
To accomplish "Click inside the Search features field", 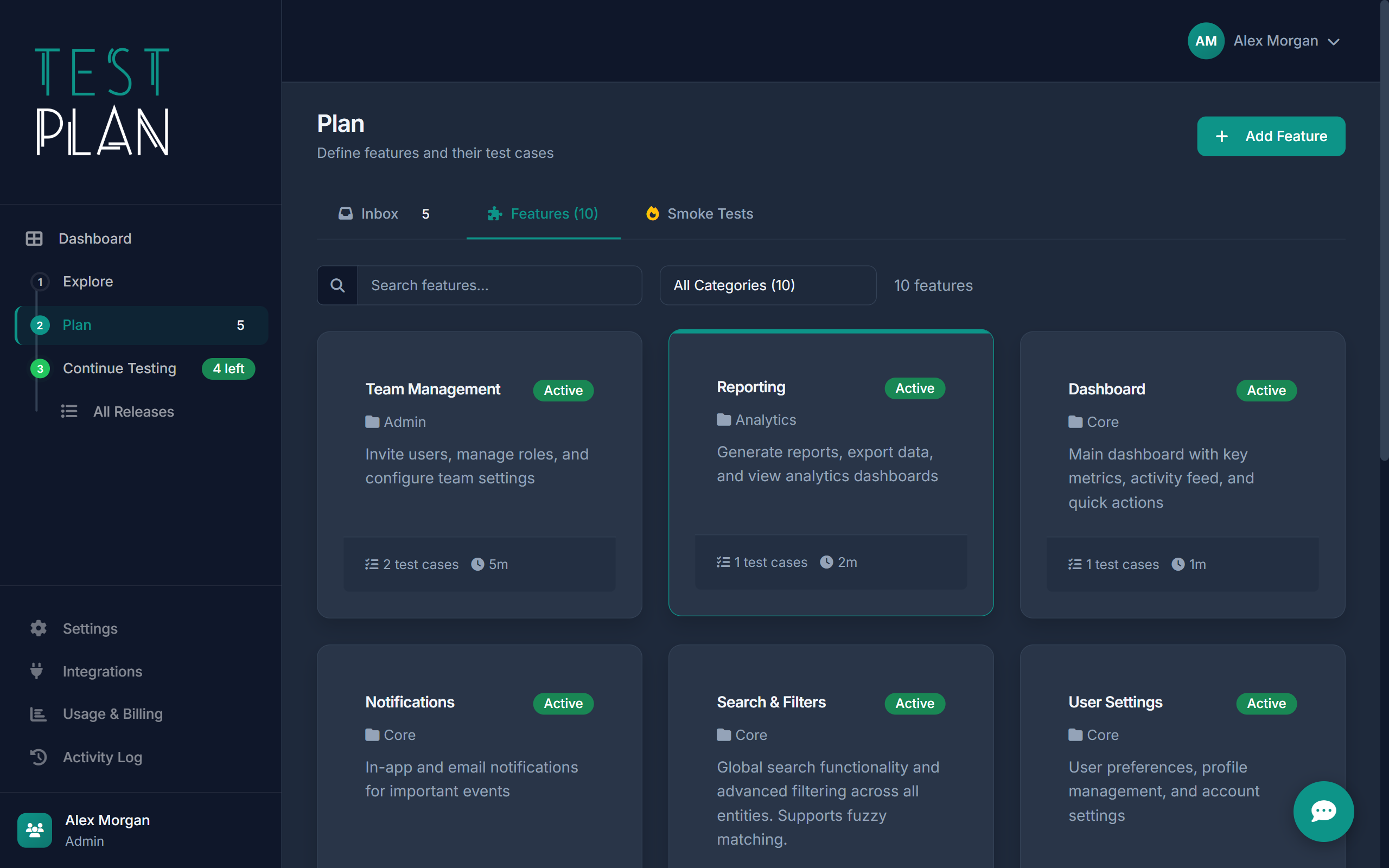I will (x=499, y=285).
